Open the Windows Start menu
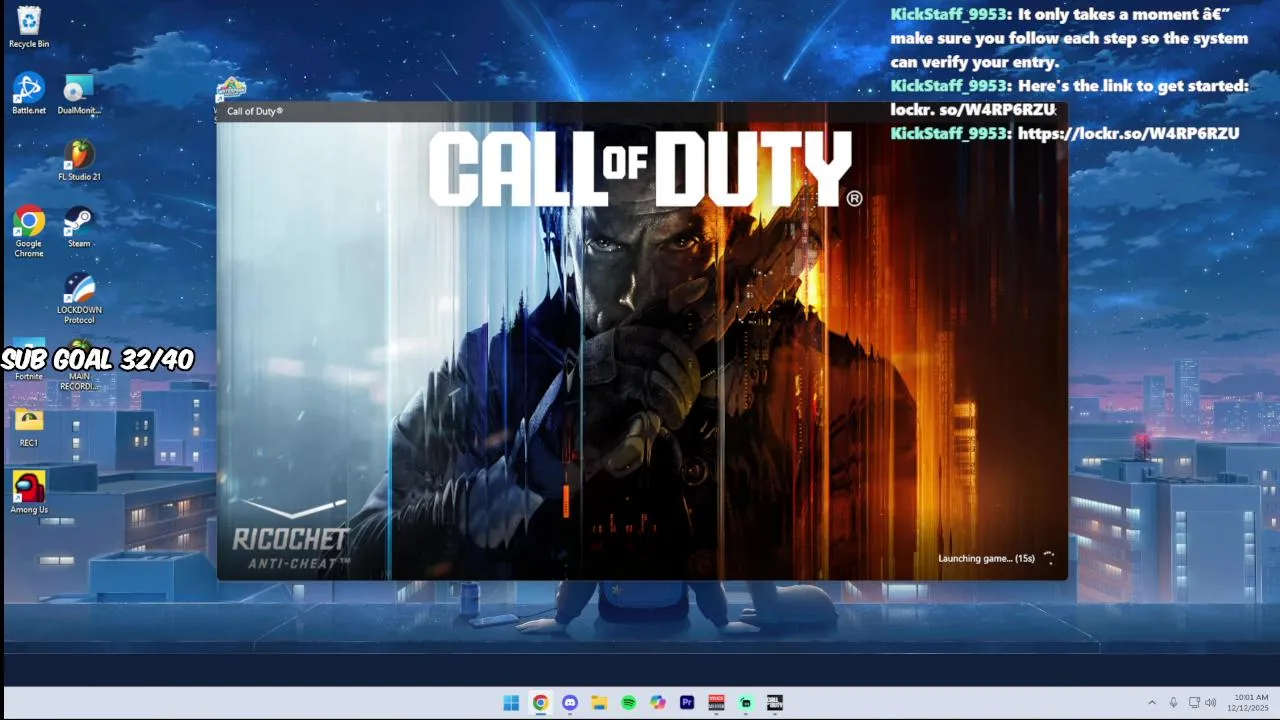 click(511, 703)
